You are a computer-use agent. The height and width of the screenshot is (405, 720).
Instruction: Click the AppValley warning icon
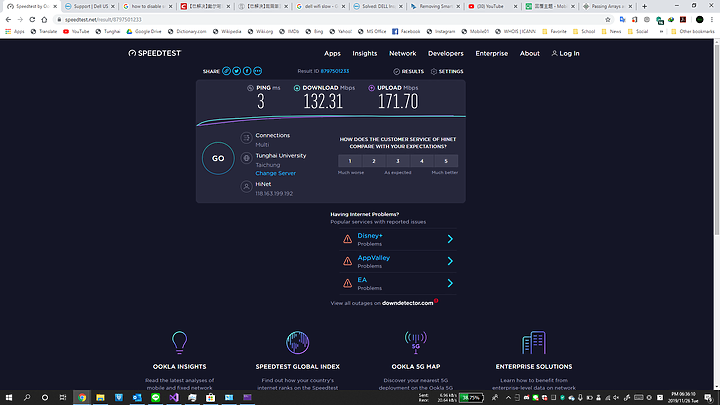(x=348, y=261)
